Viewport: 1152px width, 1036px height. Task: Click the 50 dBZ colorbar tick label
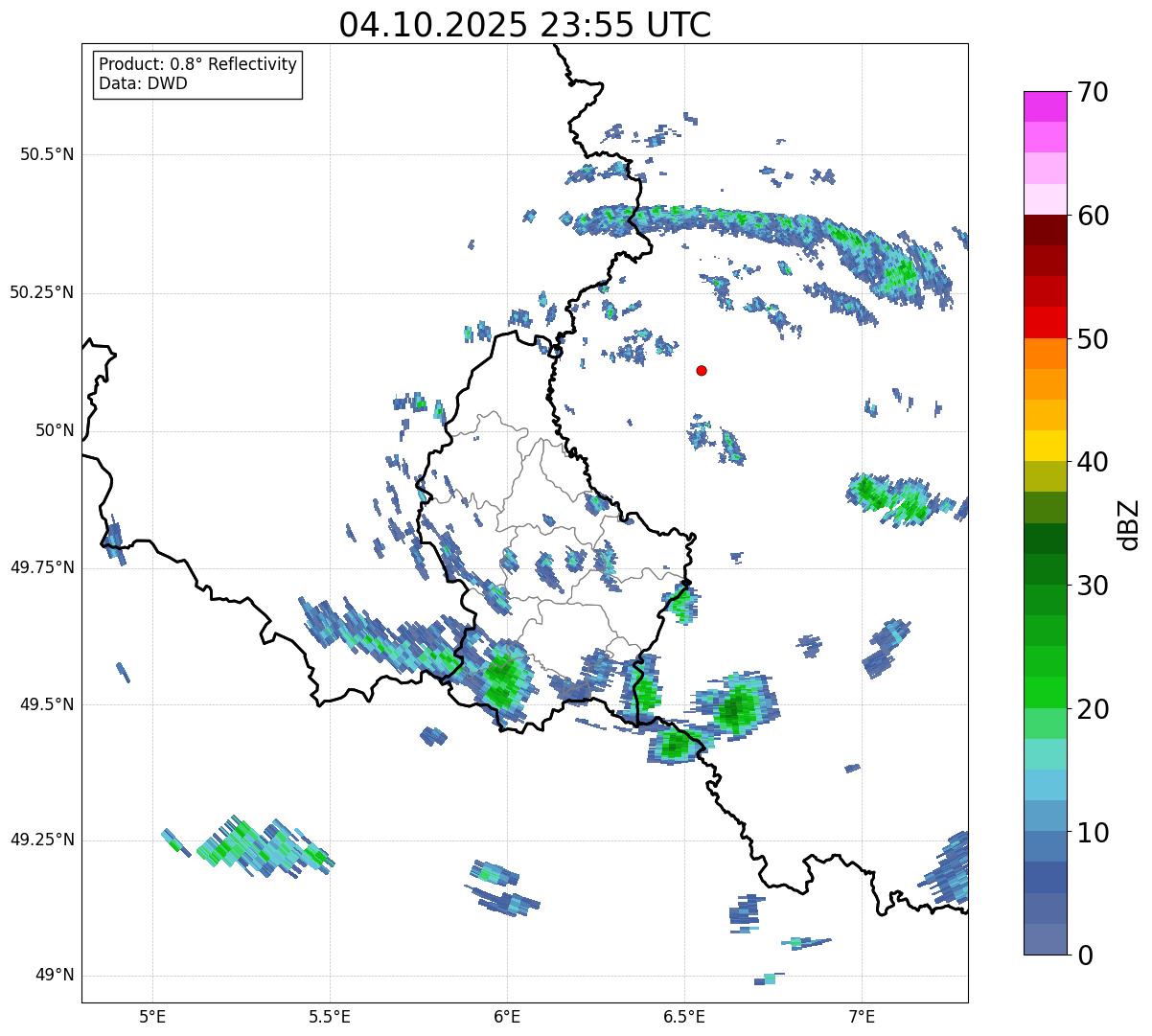tap(1093, 339)
